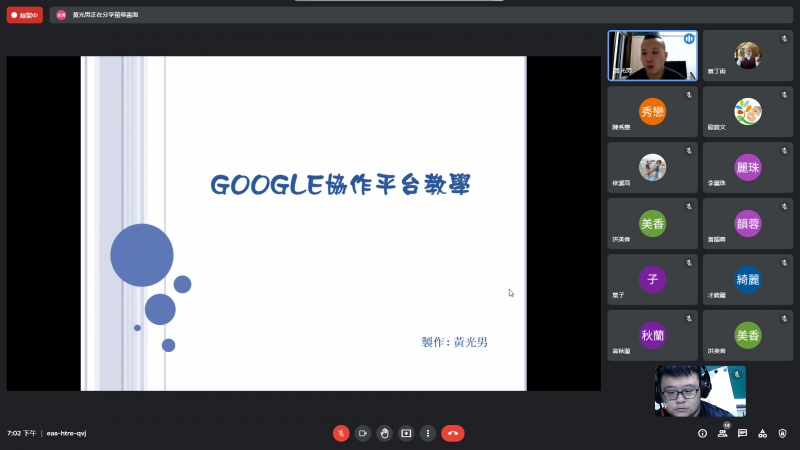This screenshot has width=800, height=450.
Task: Open the chat messages icon
Action: pos(742,433)
